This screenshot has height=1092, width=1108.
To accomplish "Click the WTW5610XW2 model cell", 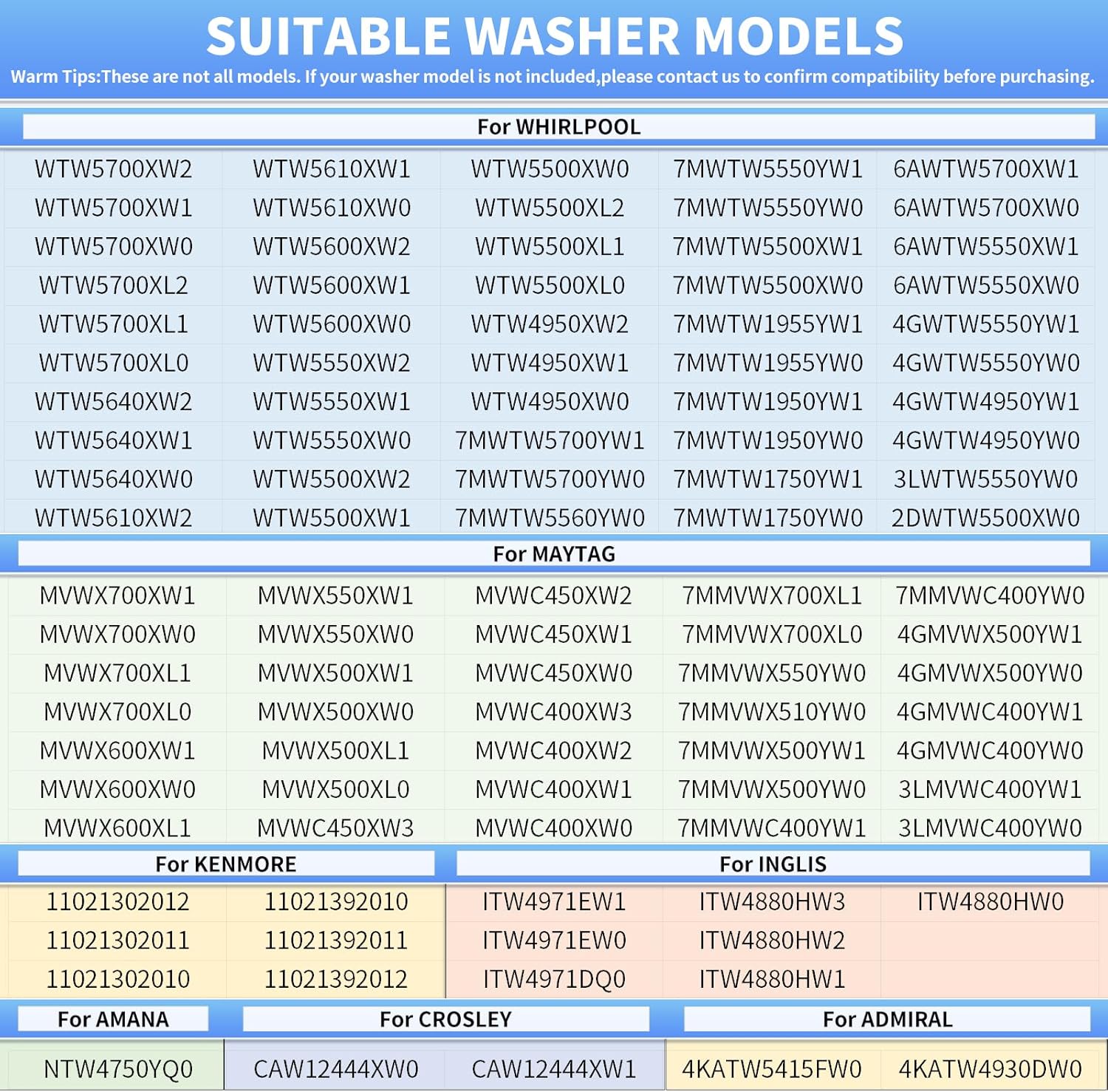I will coord(114,518).
